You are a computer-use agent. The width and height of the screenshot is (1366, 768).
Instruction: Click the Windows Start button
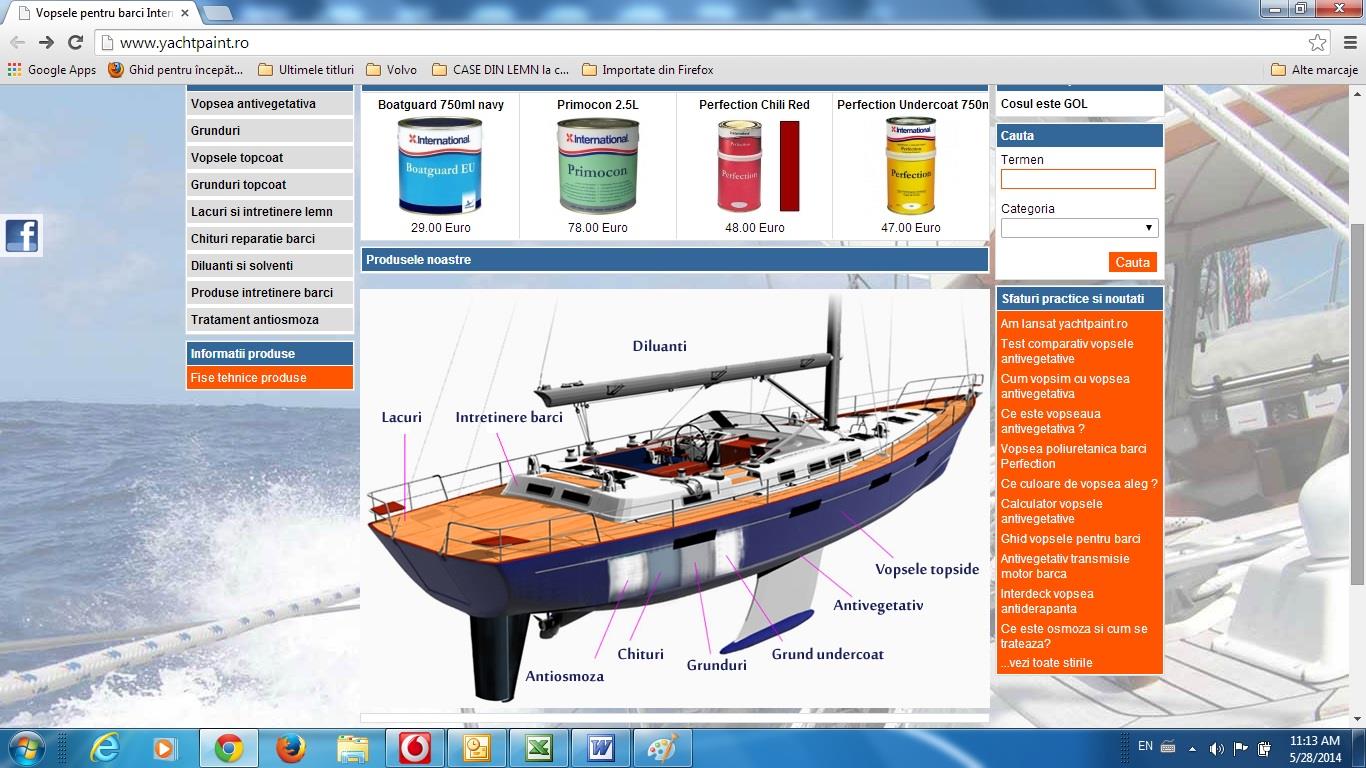(x=25, y=748)
